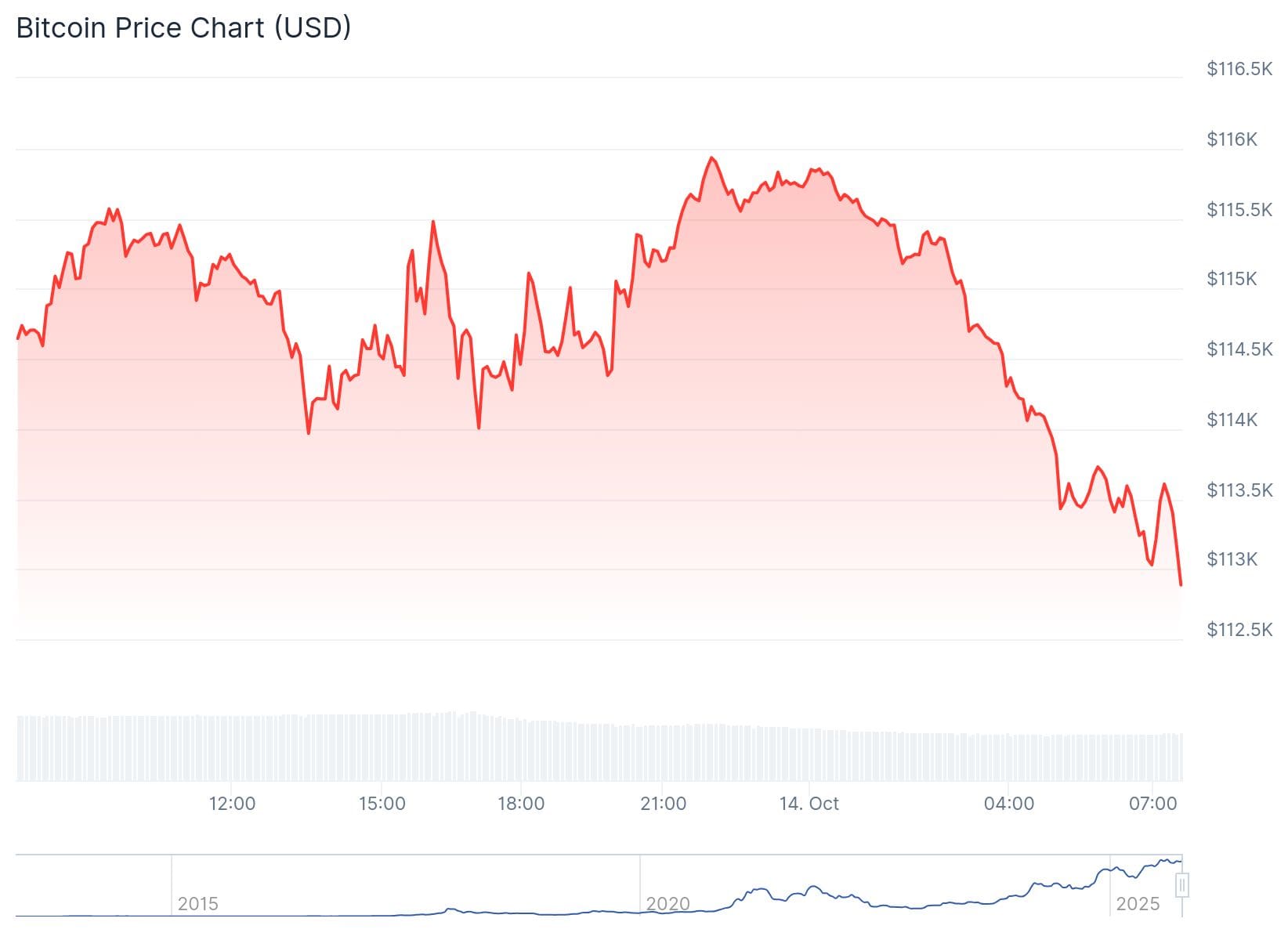Screen dimensions: 1288x940
Task: Click the navigator range handle
Action: tap(1182, 885)
